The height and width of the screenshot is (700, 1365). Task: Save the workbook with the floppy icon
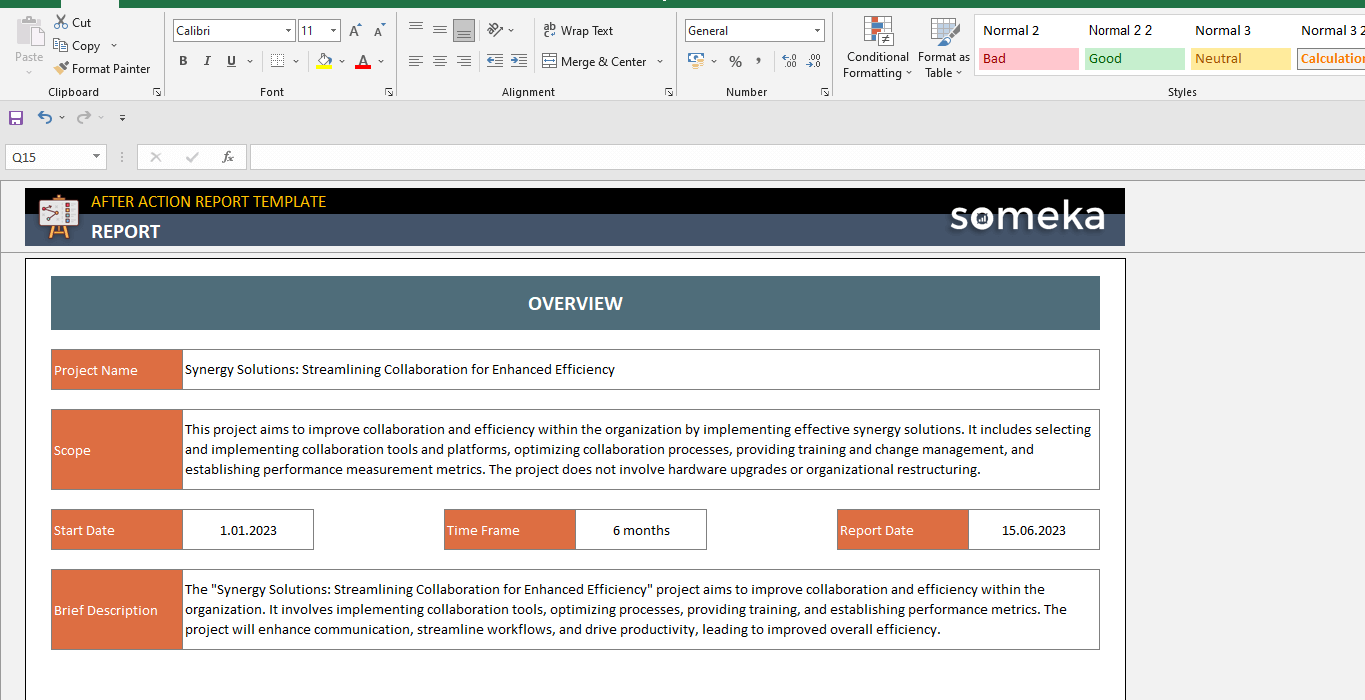pos(16,118)
